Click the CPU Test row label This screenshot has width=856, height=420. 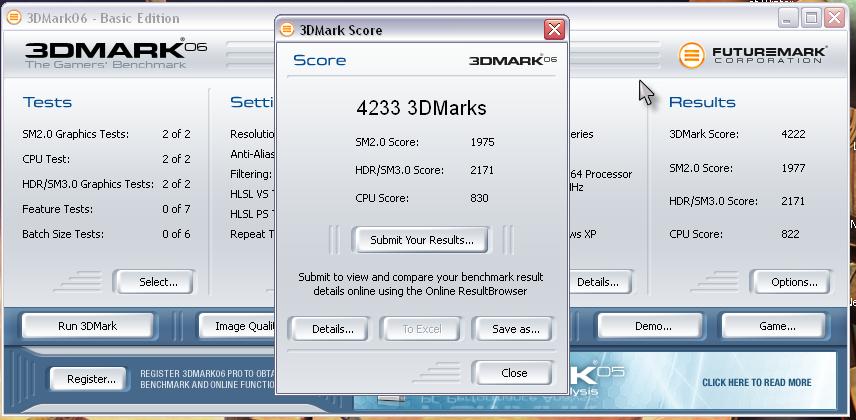(46, 159)
